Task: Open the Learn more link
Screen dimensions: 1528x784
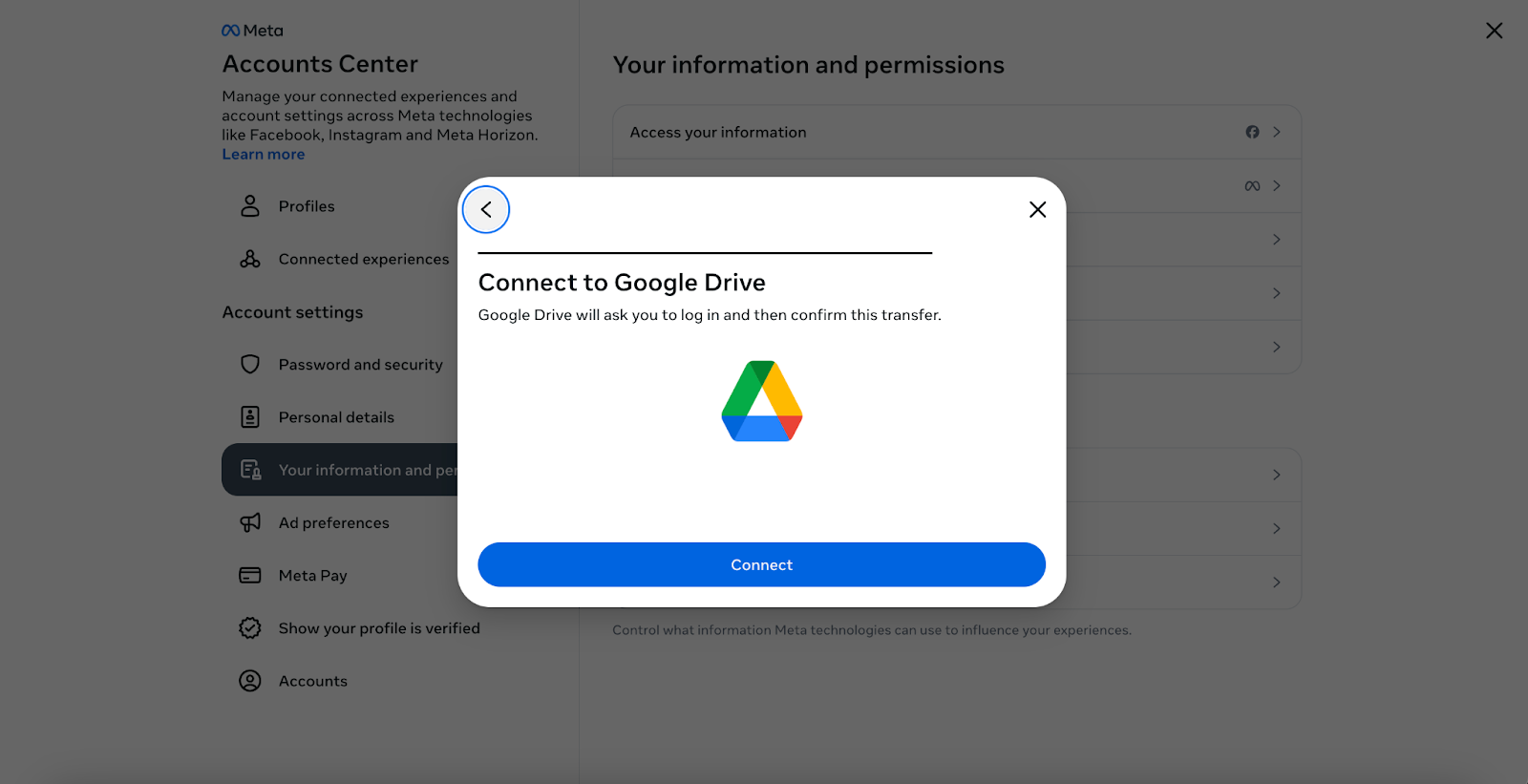Action: coord(264,155)
